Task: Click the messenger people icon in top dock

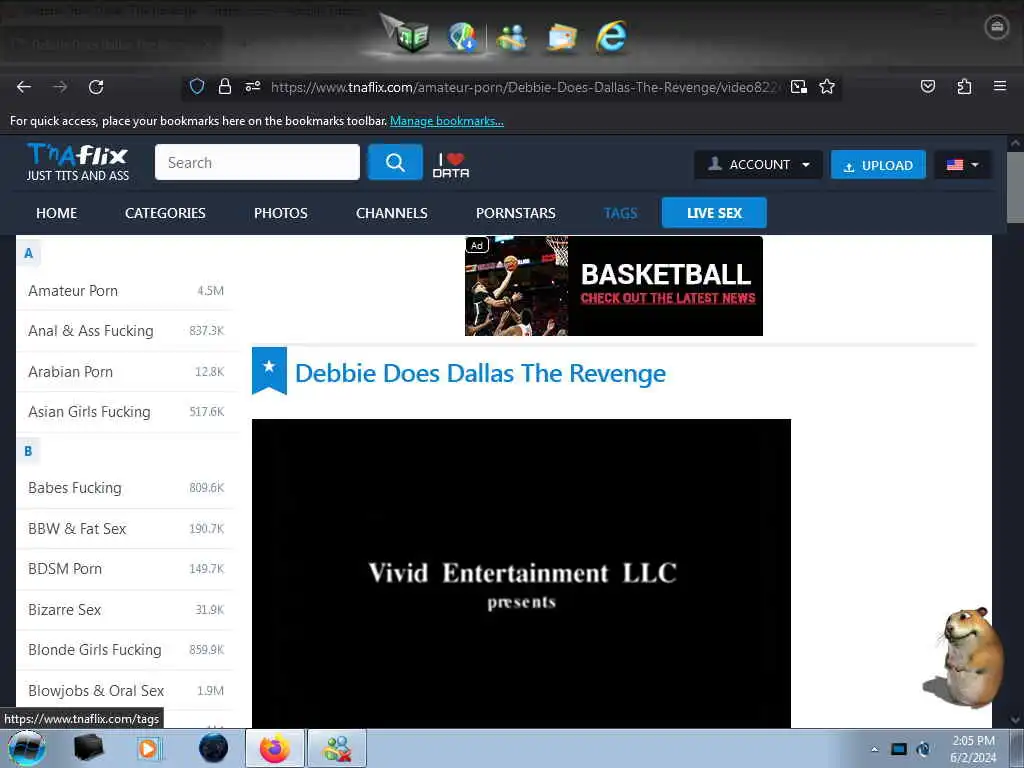Action: pyautogui.click(x=511, y=37)
